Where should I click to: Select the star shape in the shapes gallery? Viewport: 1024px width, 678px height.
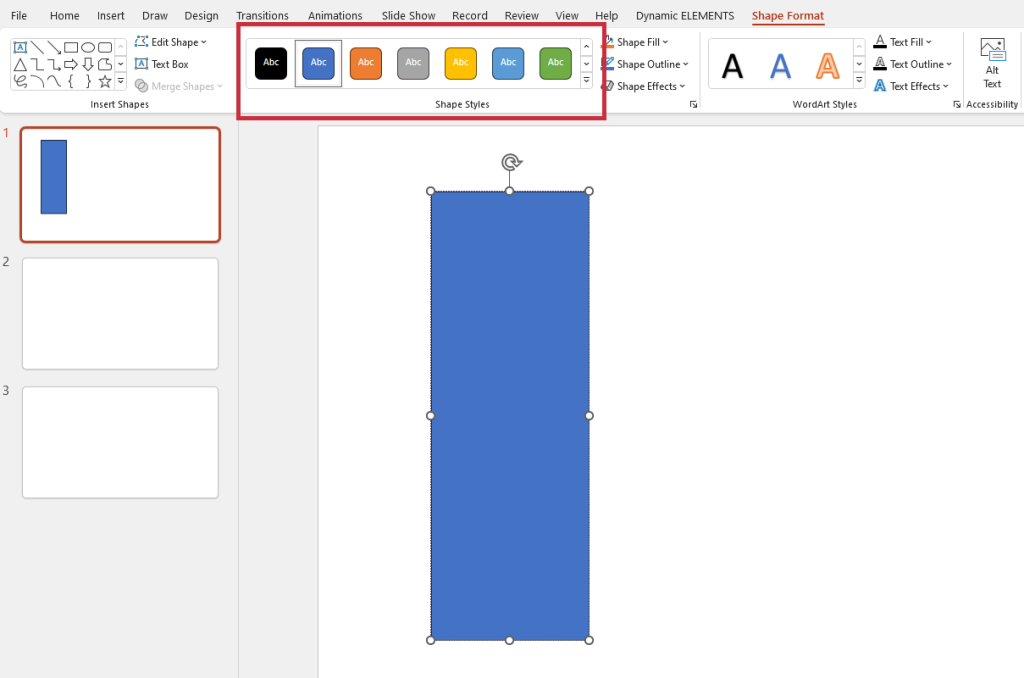104,81
